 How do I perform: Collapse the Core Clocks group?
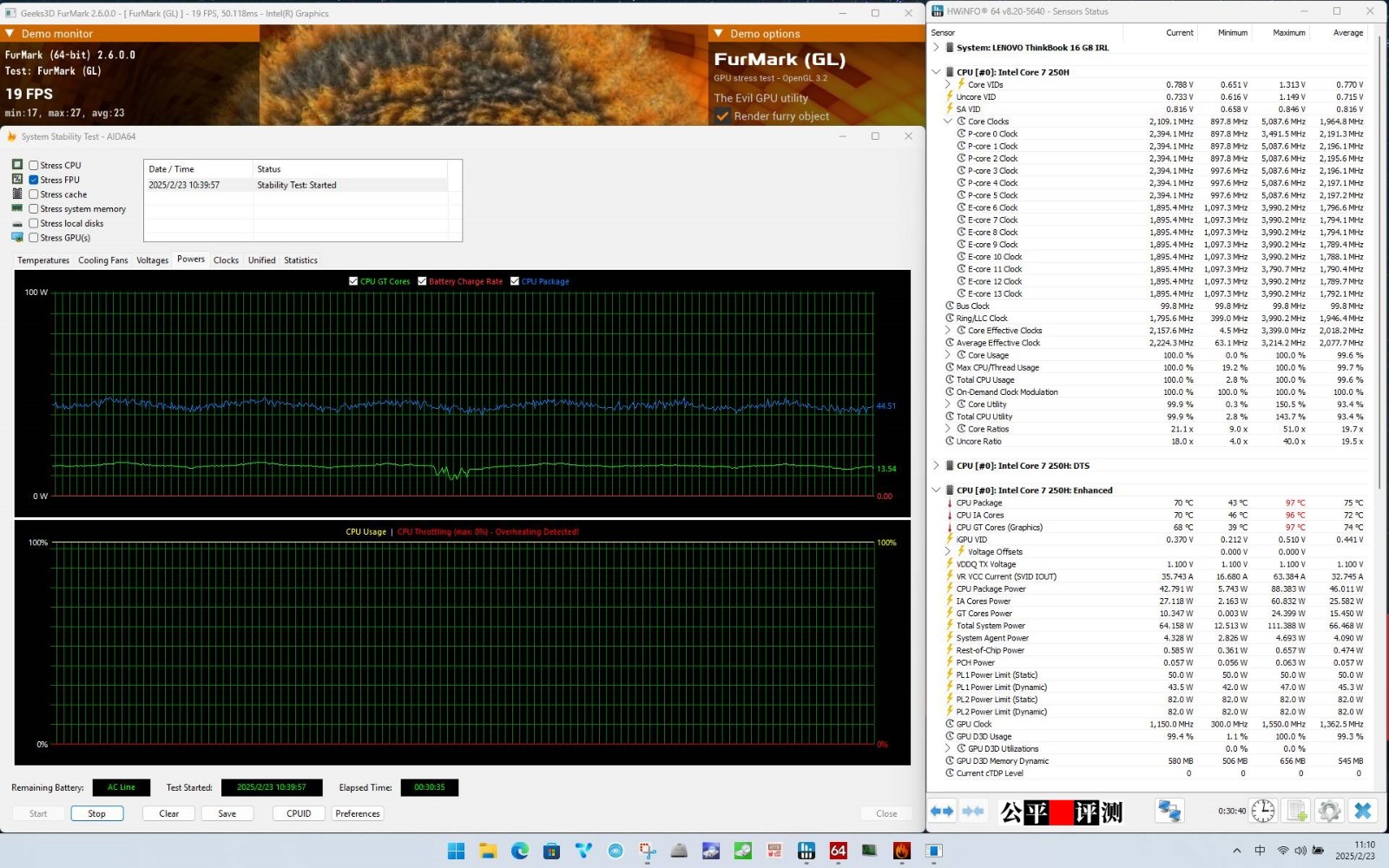pos(948,122)
